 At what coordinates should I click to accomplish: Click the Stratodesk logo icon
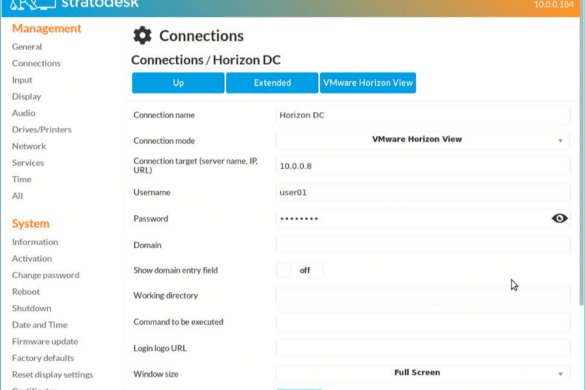tap(33, 4)
